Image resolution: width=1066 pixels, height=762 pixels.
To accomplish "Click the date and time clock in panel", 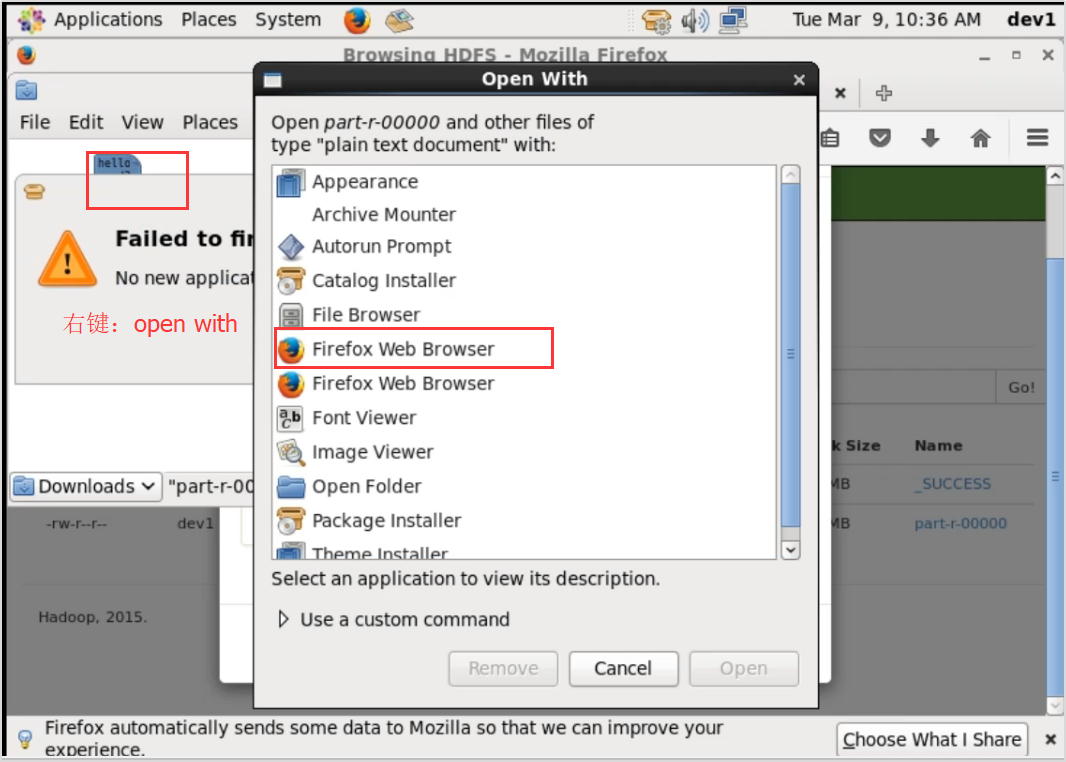I will point(887,20).
